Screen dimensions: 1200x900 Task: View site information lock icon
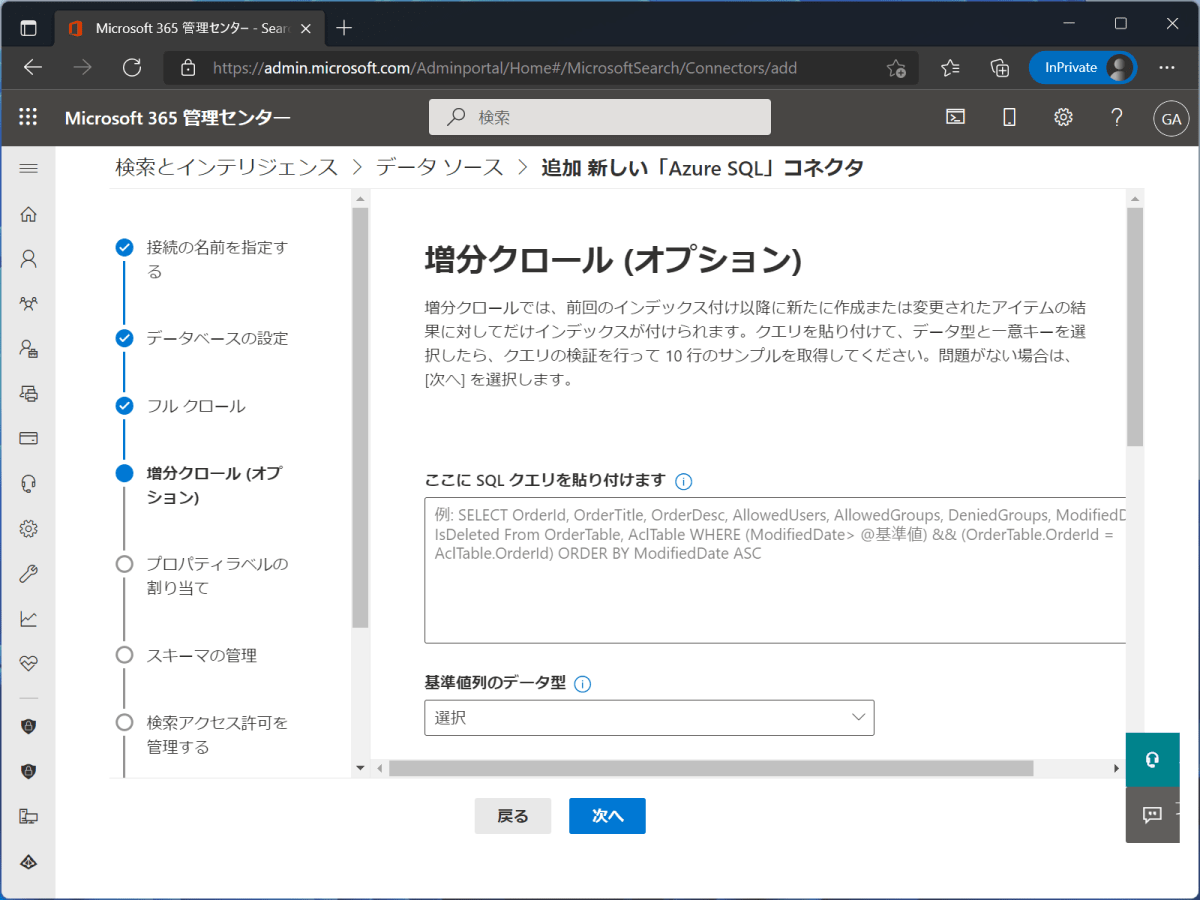coord(188,68)
